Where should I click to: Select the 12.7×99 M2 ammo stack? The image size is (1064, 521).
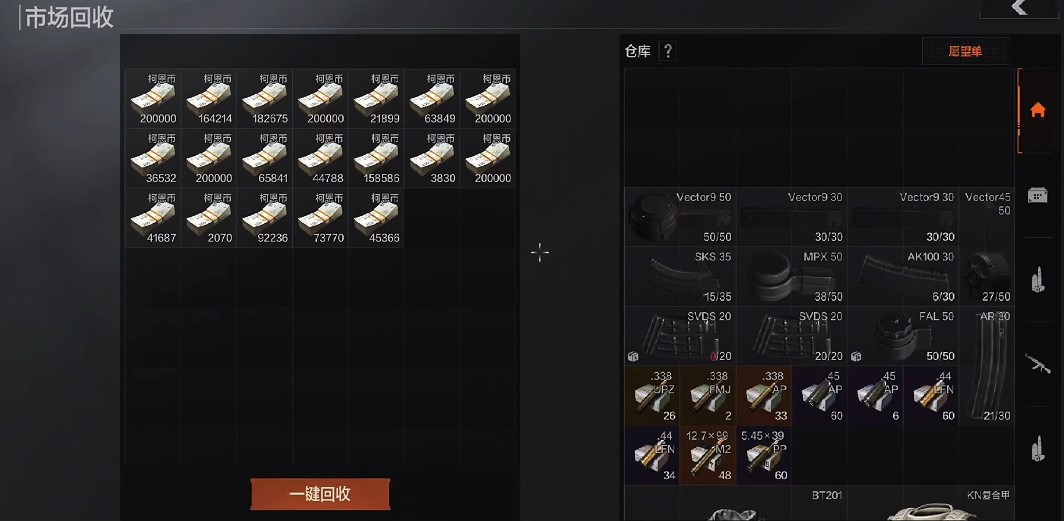pos(708,455)
